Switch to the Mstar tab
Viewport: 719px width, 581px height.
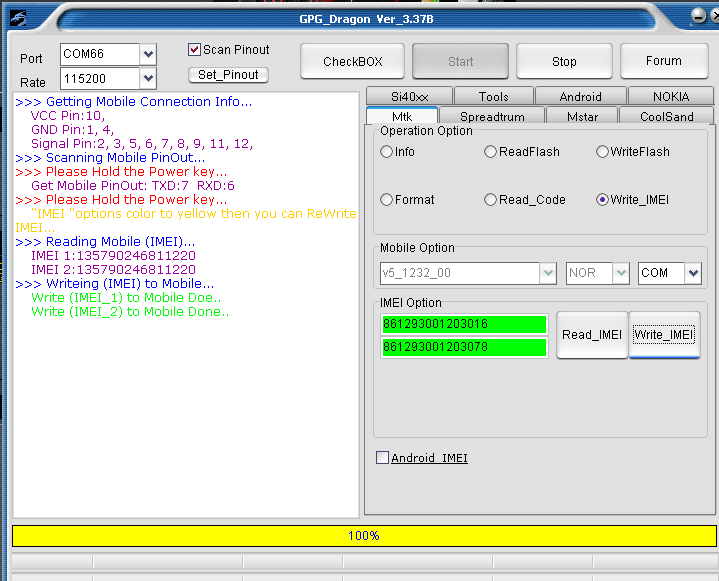click(582, 116)
